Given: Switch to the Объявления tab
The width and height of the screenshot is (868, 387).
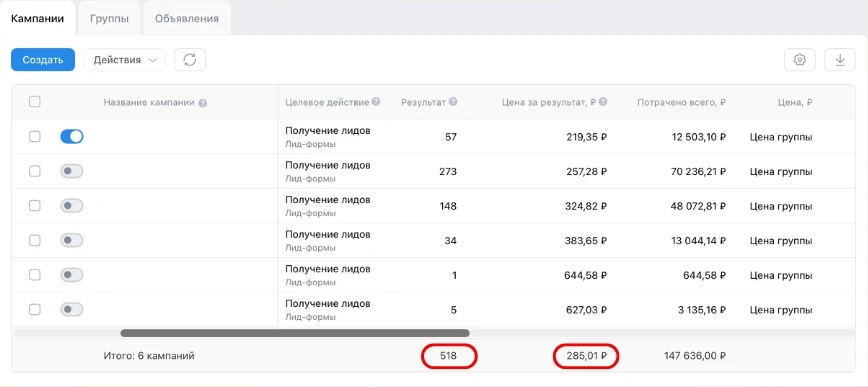Looking at the screenshot, I should [187, 18].
